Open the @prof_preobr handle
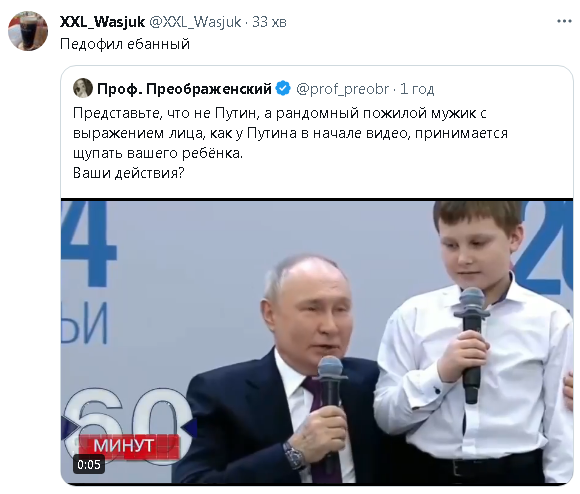Screen dimensions: 580x494 pos(343,89)
